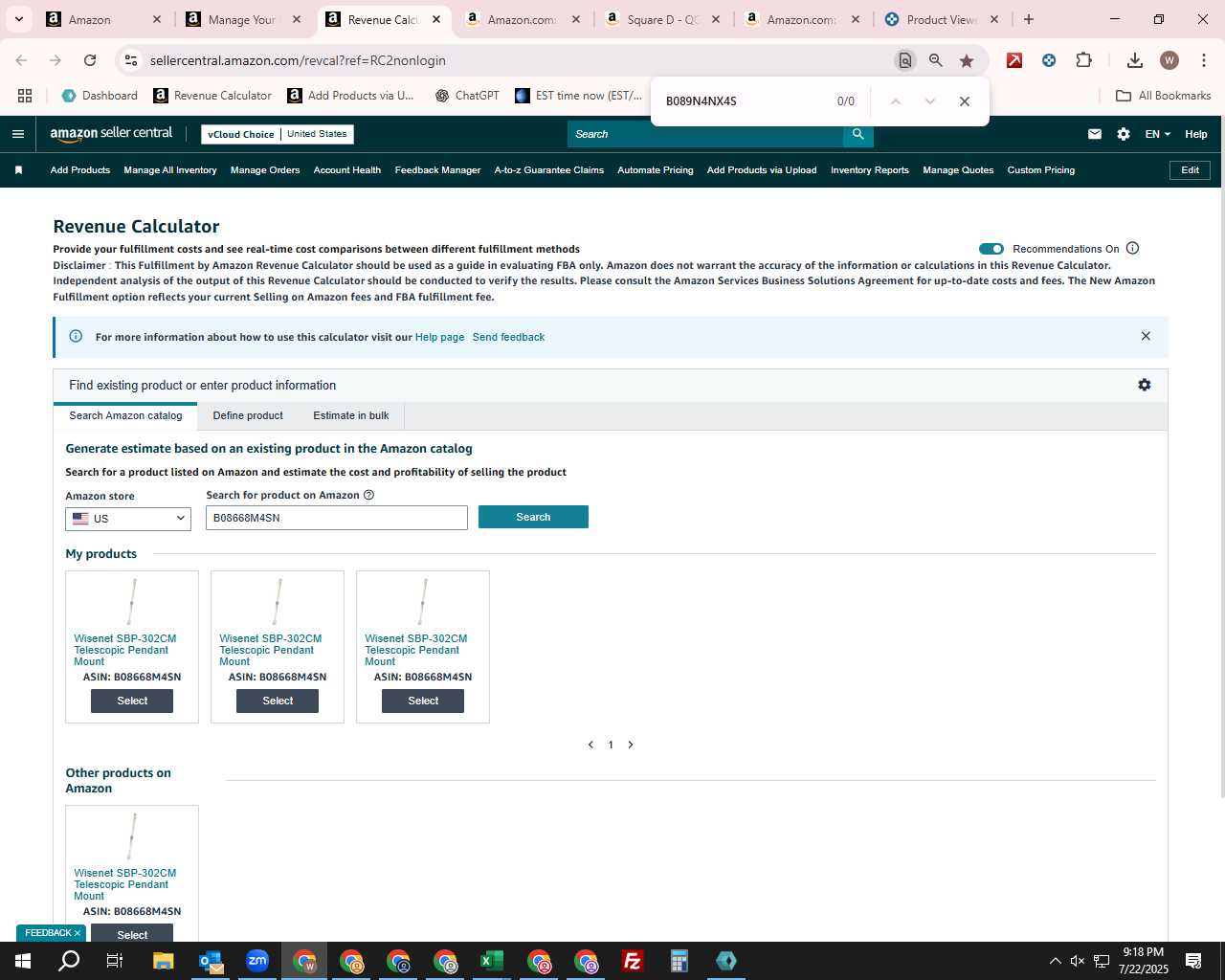Open the Seller Central hamburger menu
The image size is (1225, 980).
click(x=17, y=134)
